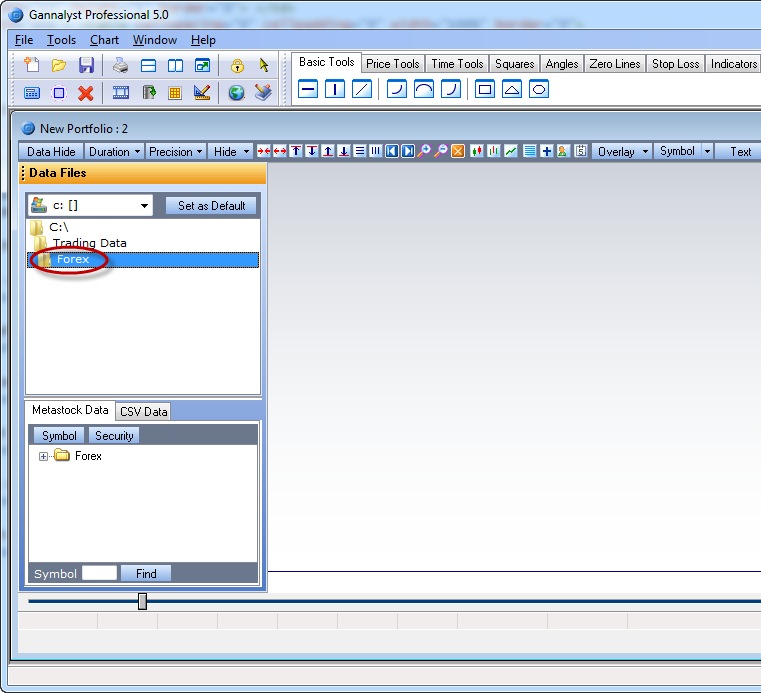This screenshot has height=693, width=761.
Task: Zoom in with the magnifier plus icon
Action: pos(425,151)
